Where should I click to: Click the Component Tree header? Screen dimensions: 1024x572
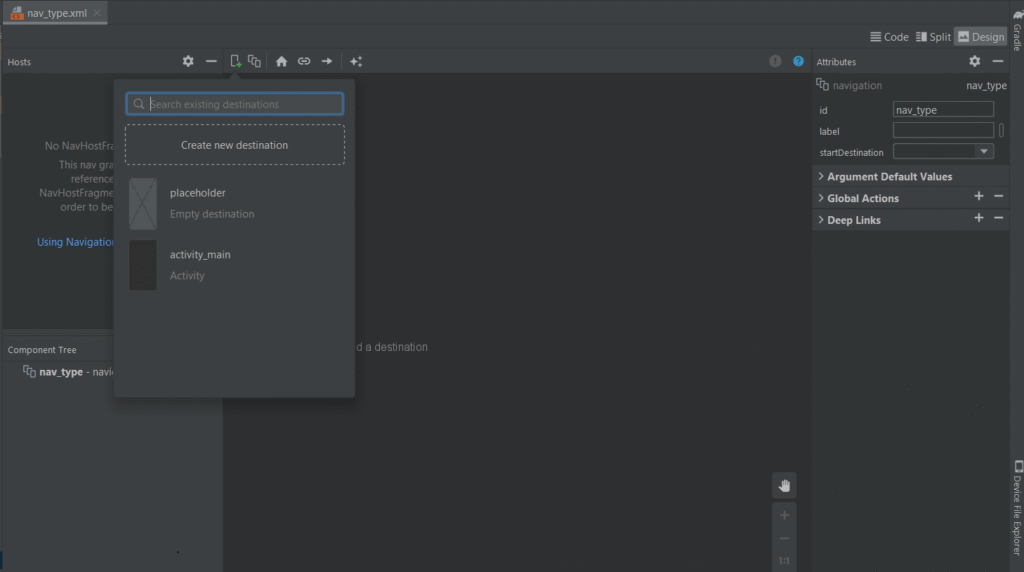tap(42, 350)
